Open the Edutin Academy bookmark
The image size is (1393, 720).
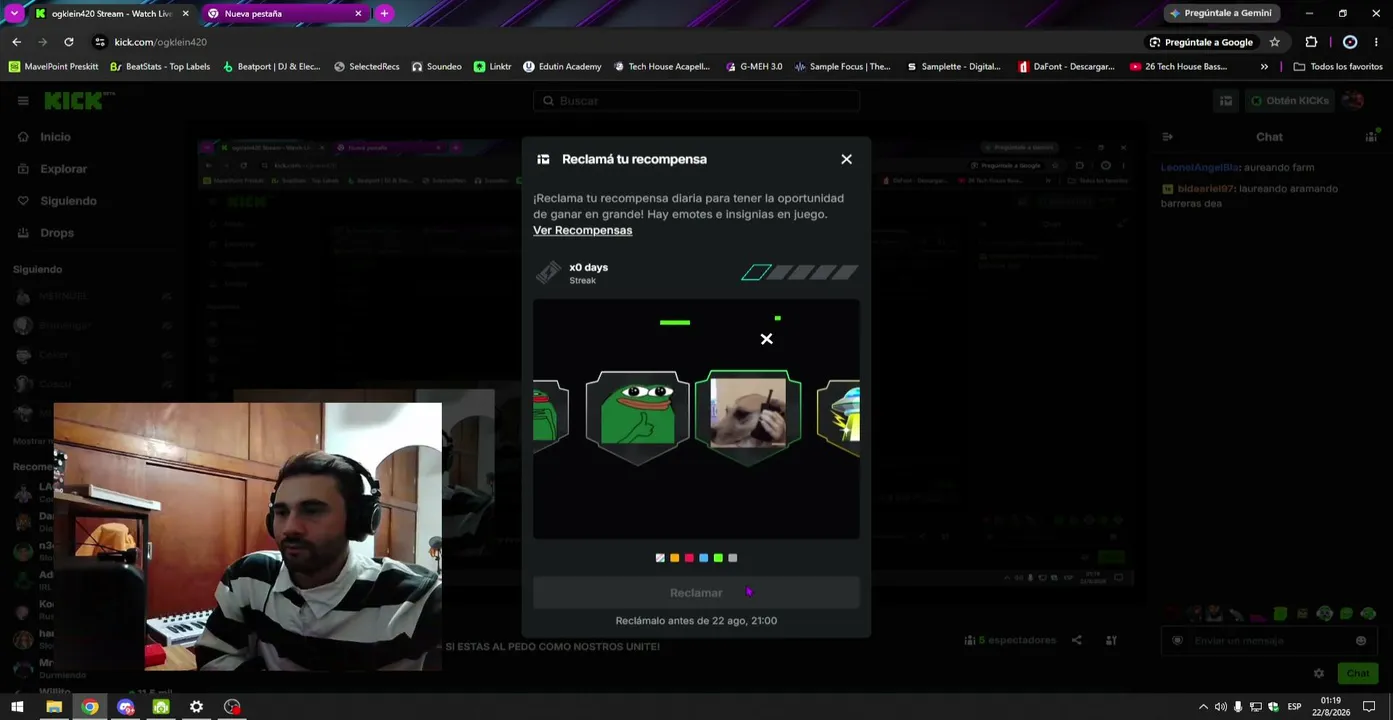click(562, 67)
